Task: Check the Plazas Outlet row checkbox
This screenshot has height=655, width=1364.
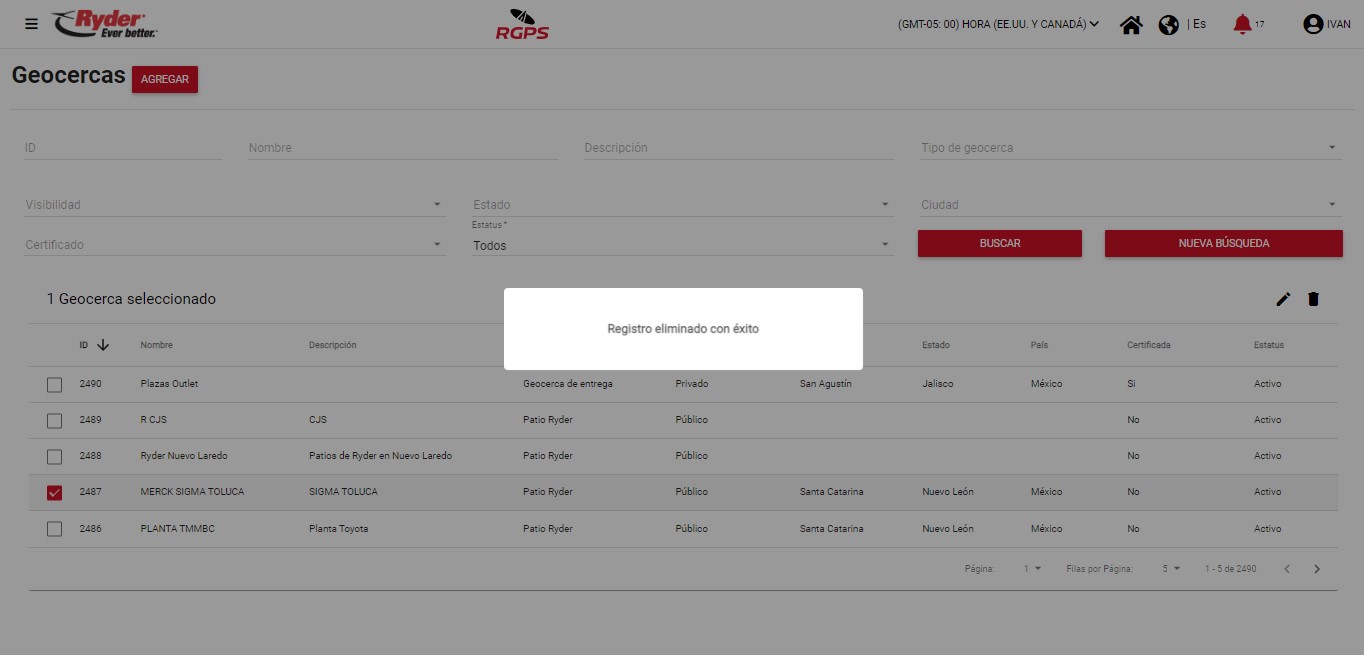Action: click(55, 384)
